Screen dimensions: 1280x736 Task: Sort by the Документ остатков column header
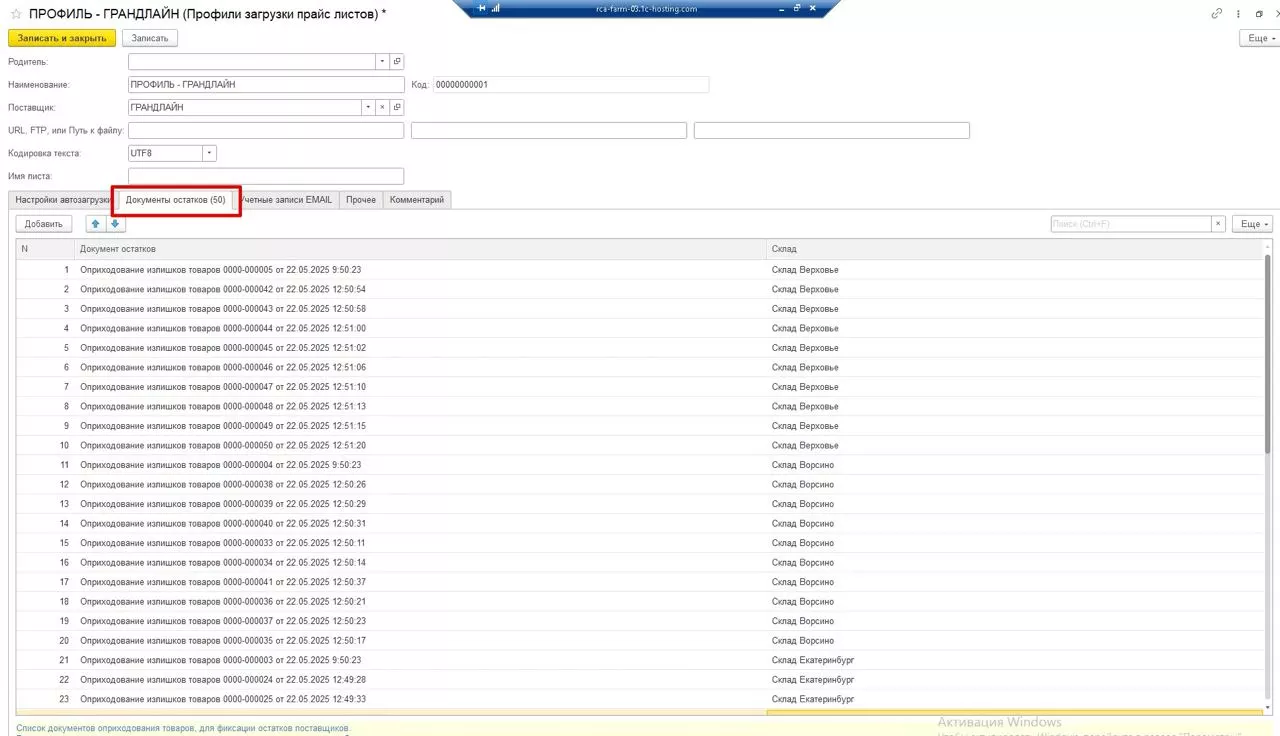[x=421, y=249]
